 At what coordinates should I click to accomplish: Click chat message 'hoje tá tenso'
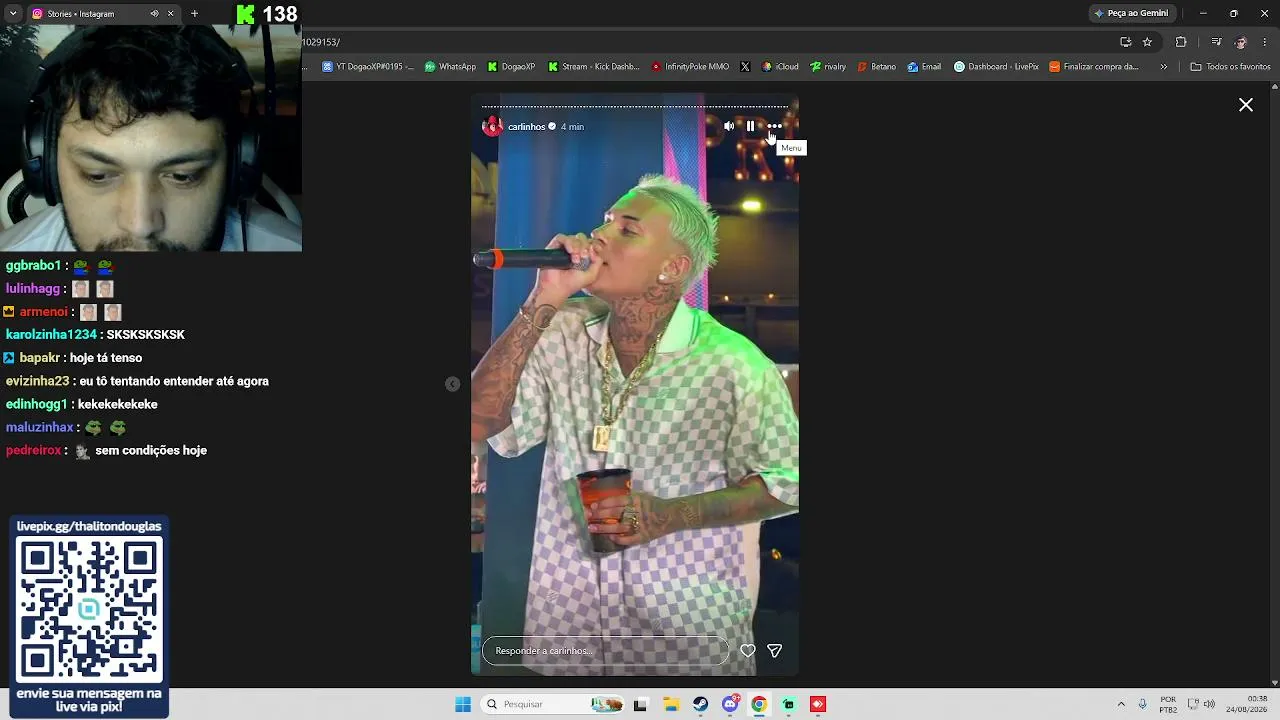(106, 358)
